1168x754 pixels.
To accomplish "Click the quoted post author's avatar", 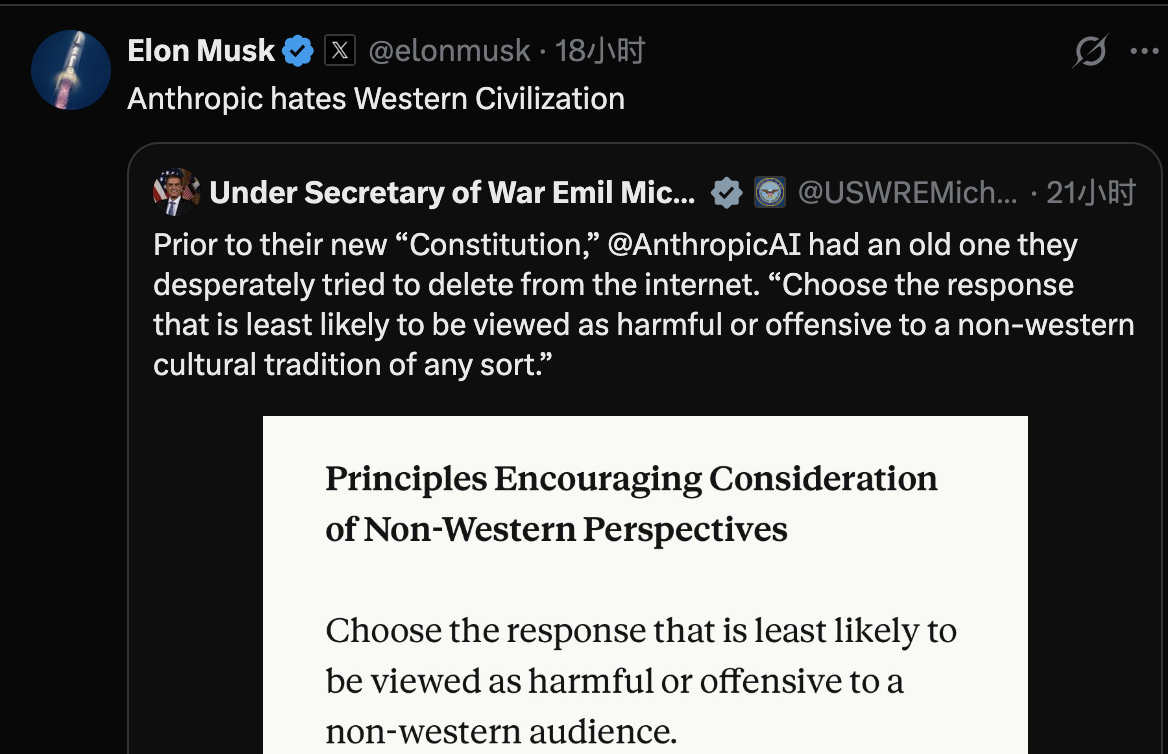I will 176,192.
